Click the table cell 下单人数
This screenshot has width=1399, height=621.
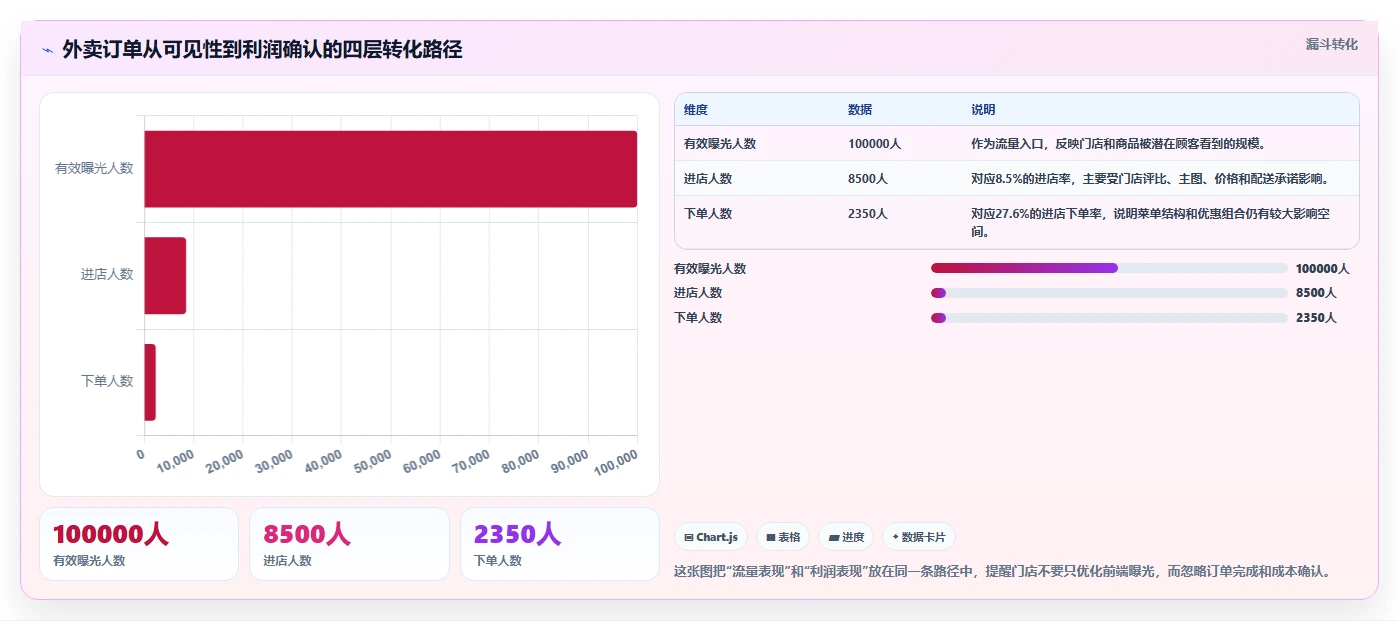(x=708, y=214)
